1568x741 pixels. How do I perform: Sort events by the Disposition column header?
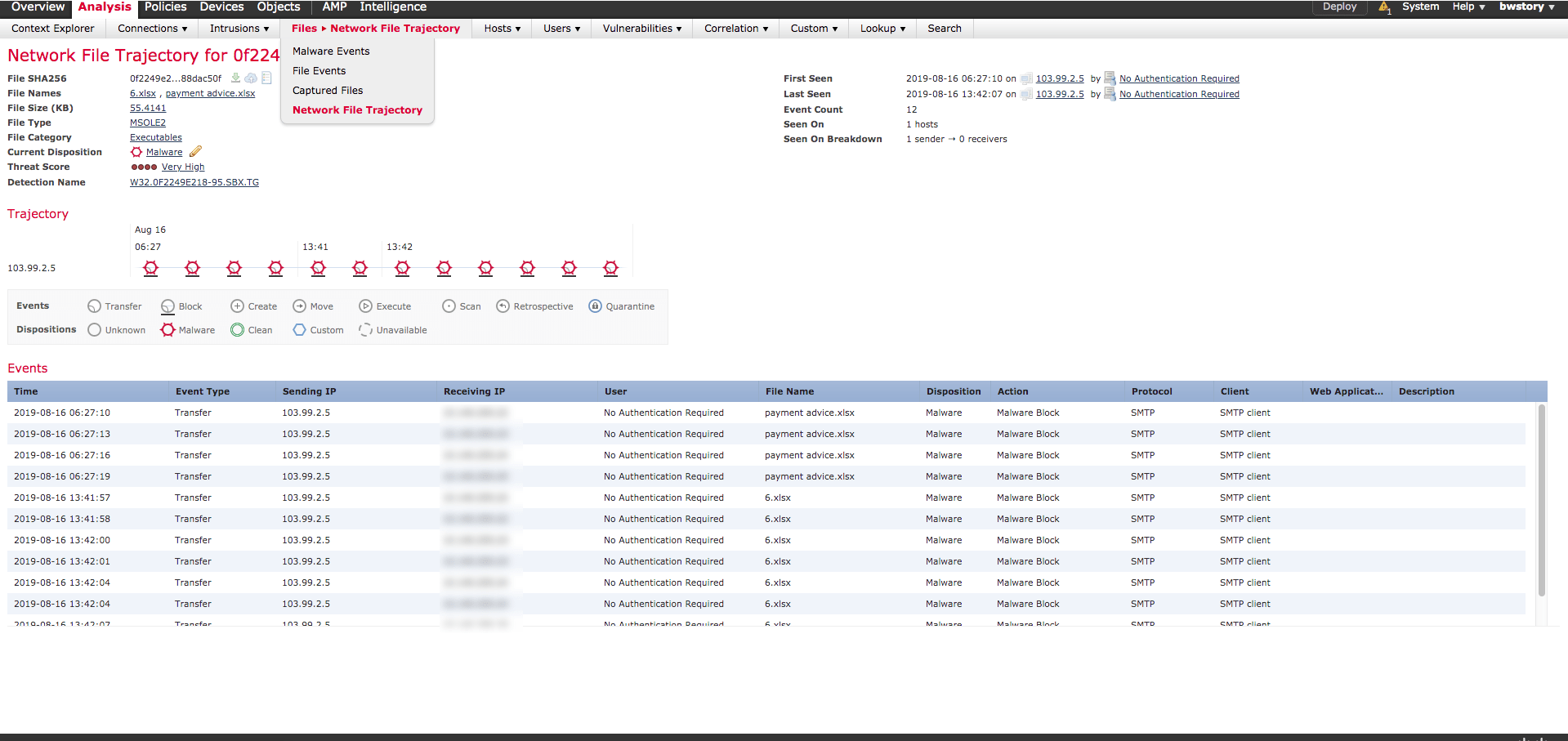click(x=955, y=392)
